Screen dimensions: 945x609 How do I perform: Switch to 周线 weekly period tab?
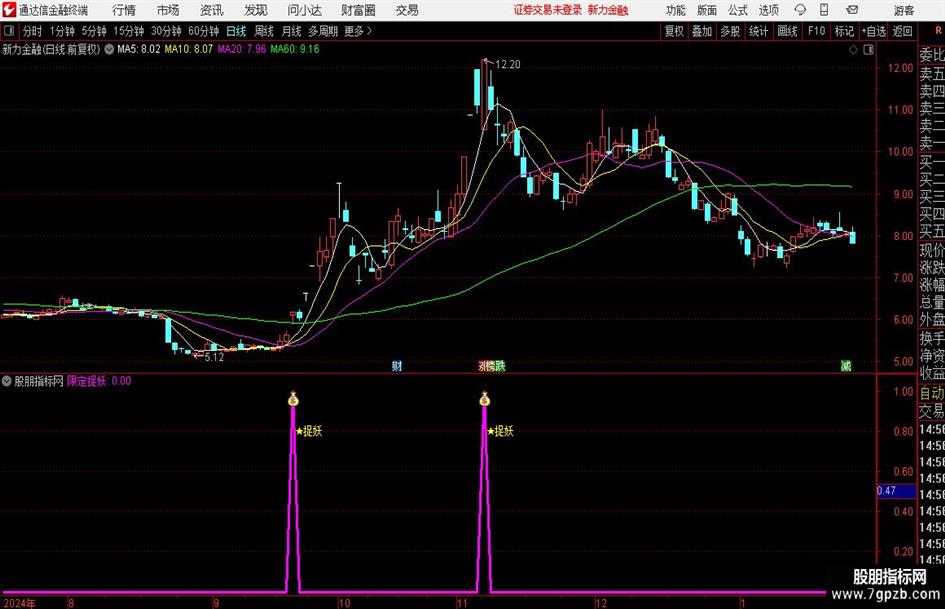(x=263, y=31)
